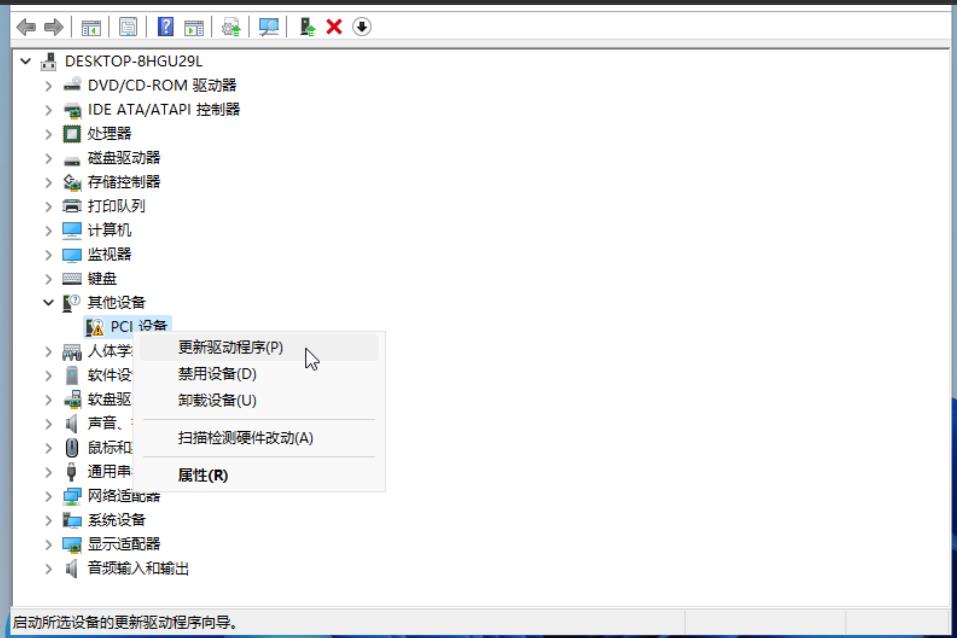Choose 卸载设备(U) from context menu
Image resolution: width=957 pixels, height=638 pixels.
[217, 400]
